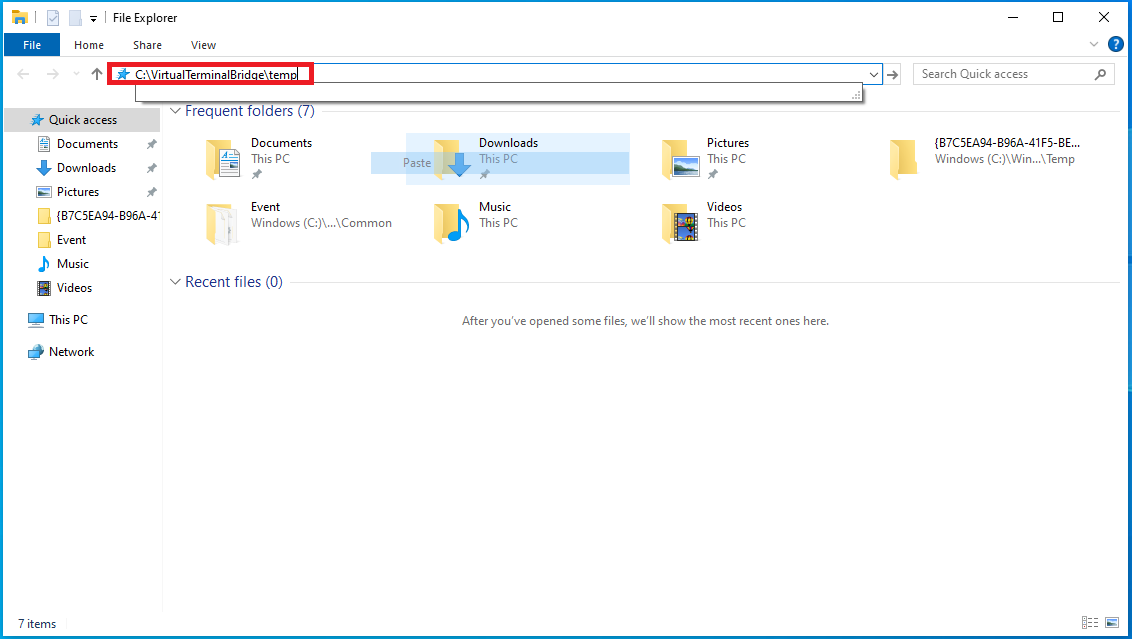
Task: Click the Recent files (0) heading
Action: click(x=234, y=282)
